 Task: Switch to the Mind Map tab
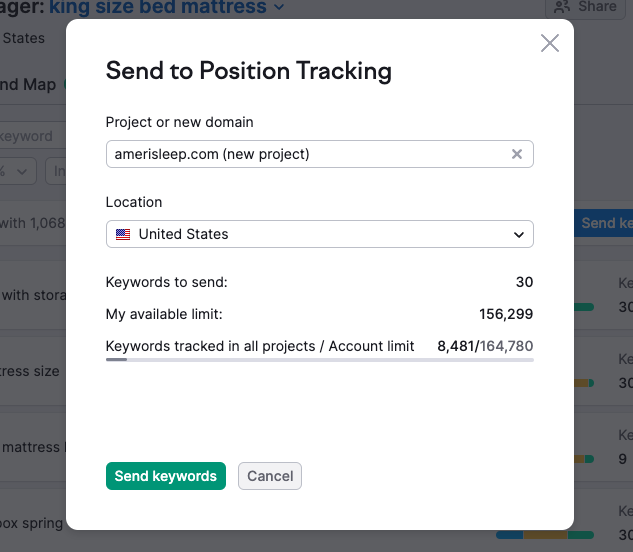[x=28, y=85]
